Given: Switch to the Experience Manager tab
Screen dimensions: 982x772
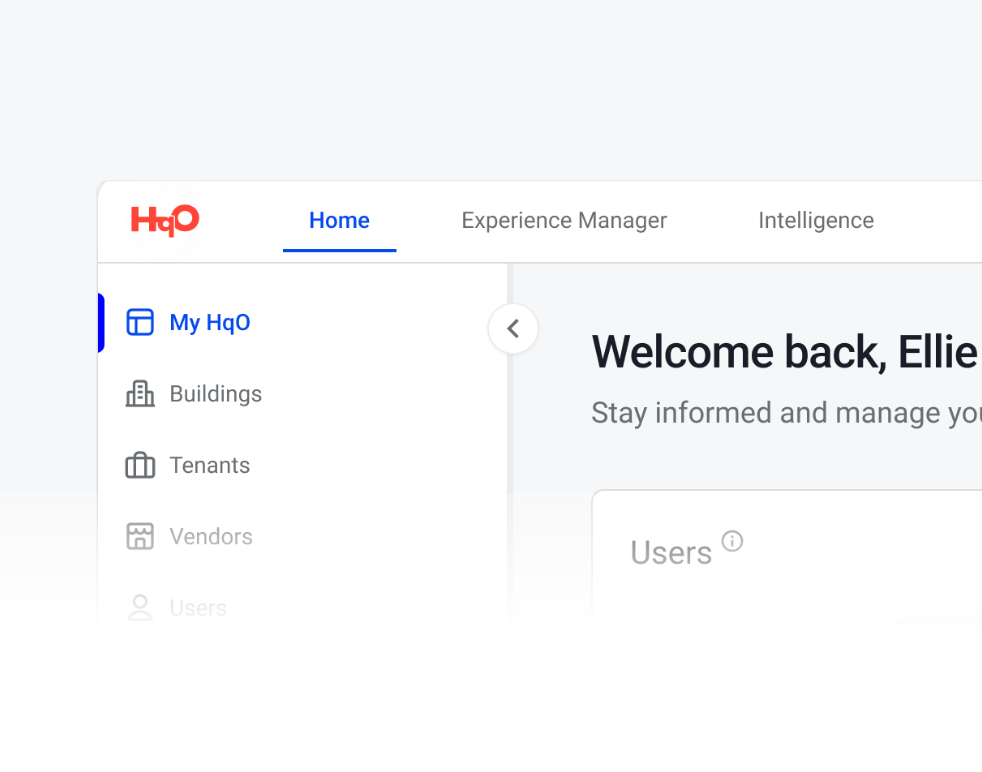Looking at the screenshot, I should (x=564, y=220).
